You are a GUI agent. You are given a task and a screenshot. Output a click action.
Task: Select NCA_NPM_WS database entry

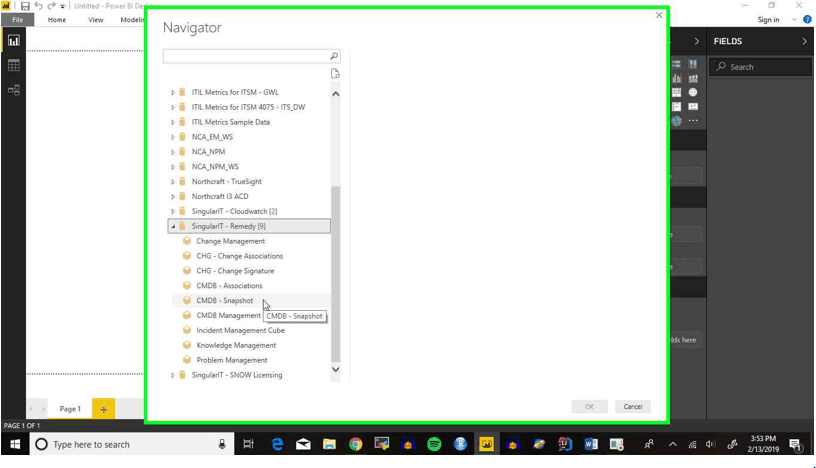(215, 167)
